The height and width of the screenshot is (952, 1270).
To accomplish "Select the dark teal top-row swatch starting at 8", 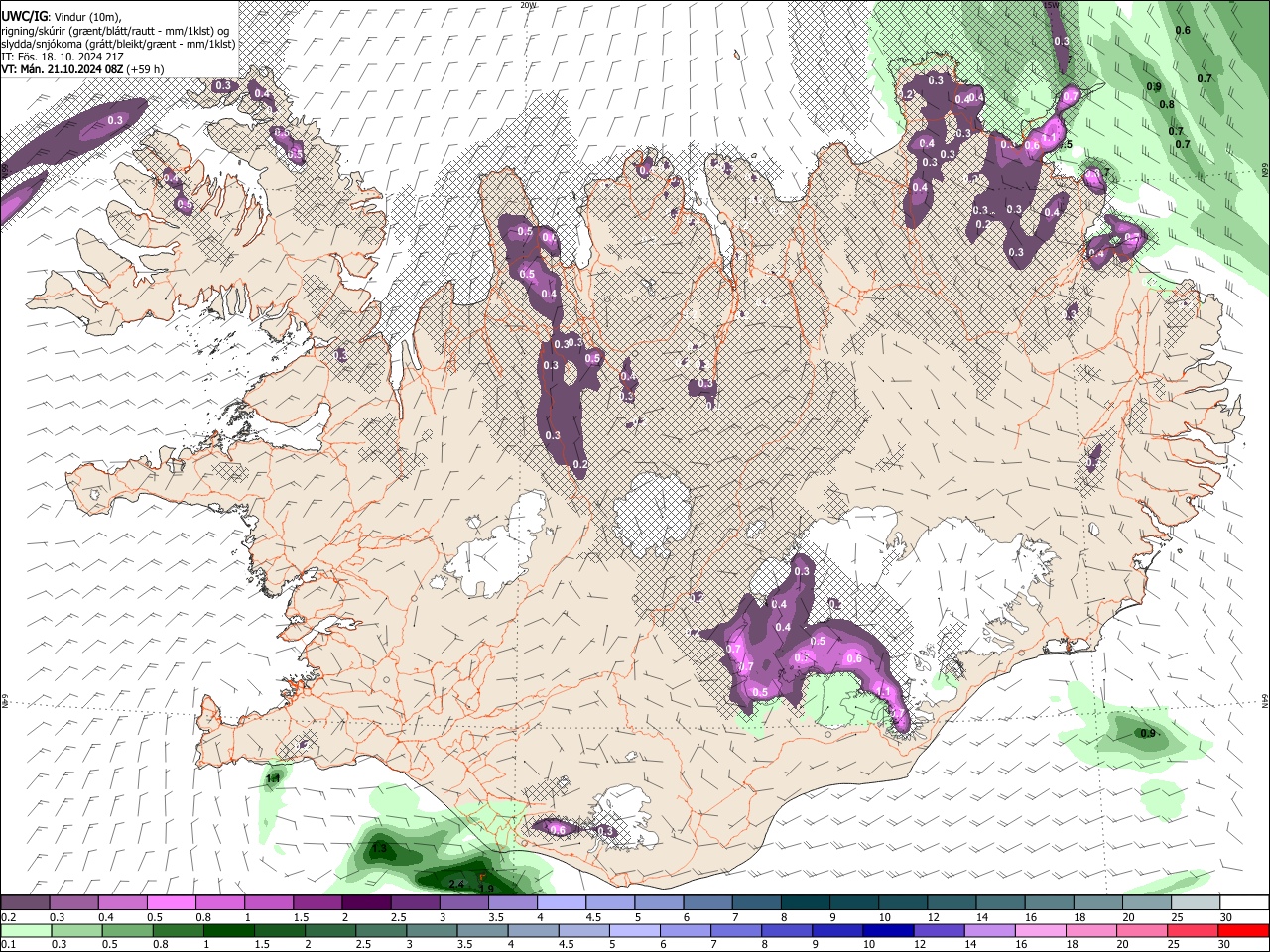I will tap(806, 902).
